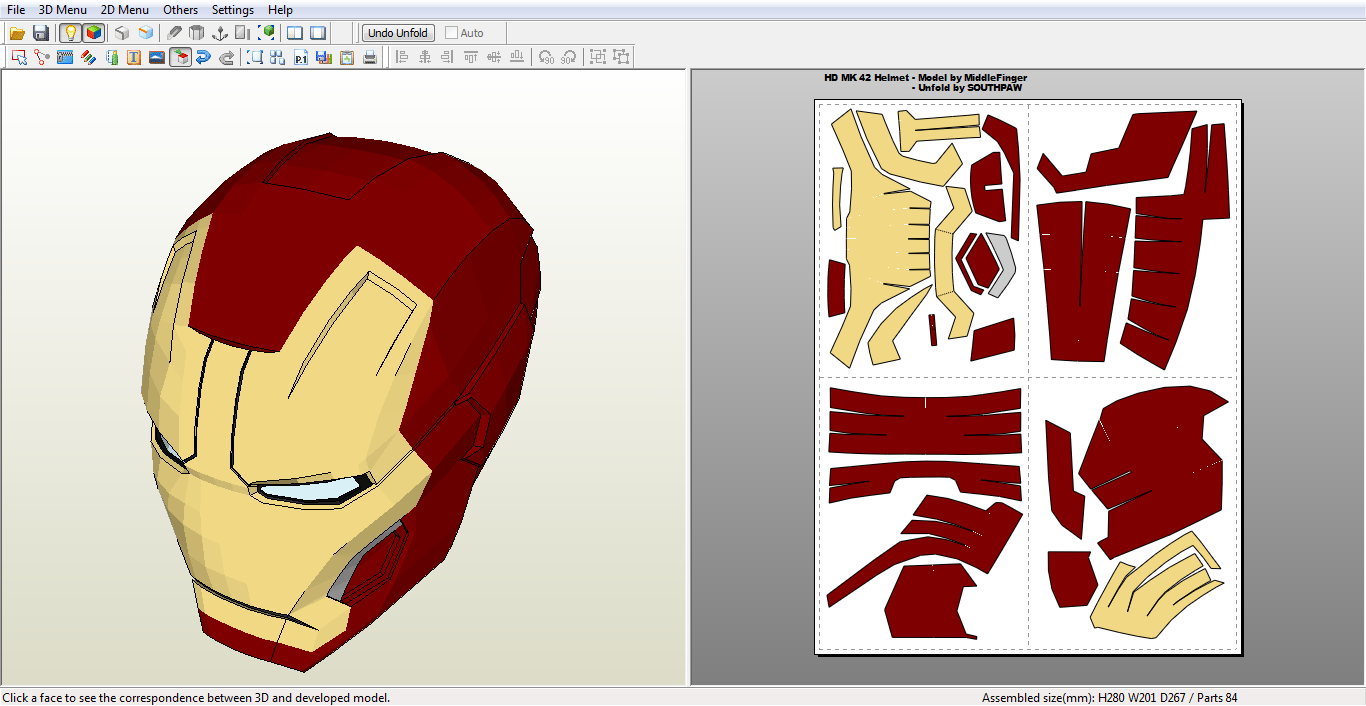Click the ungroup parts icon
The height and width of the screenshot is (706, 1366).
[x=621, y=57]
